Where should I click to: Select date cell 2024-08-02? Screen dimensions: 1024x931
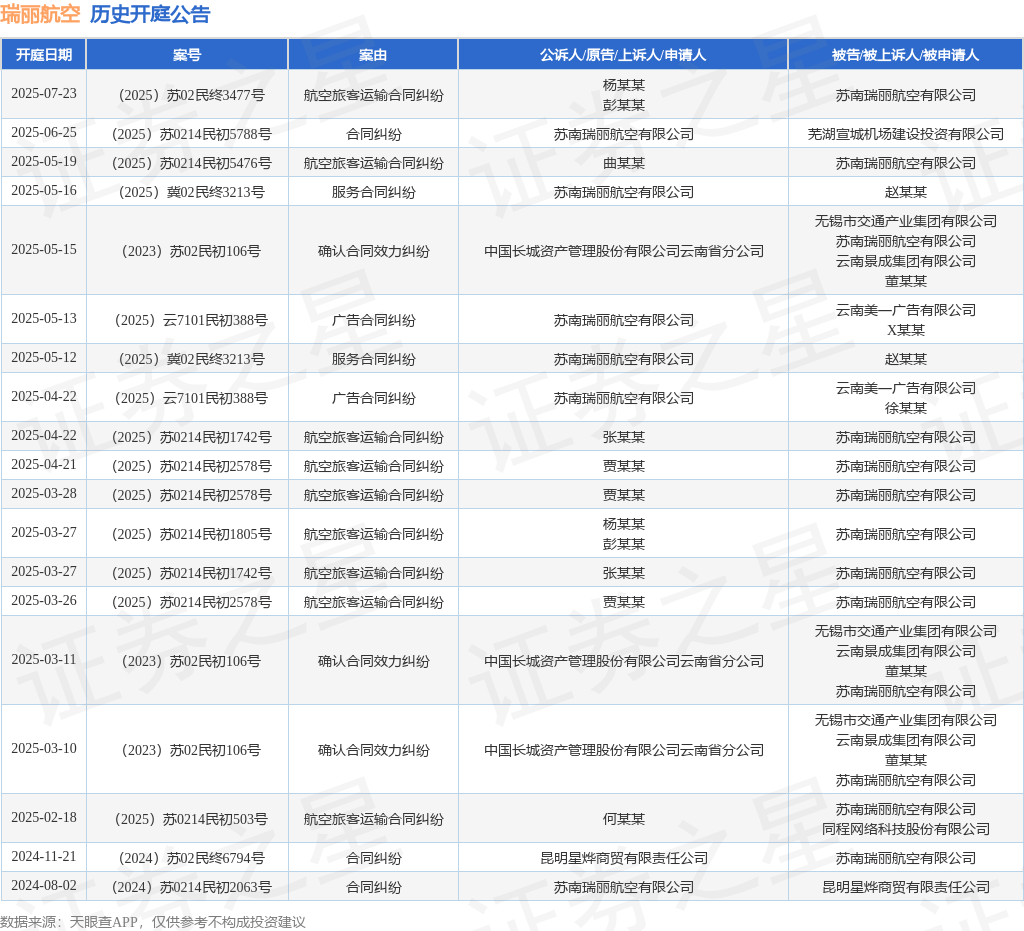pos(44,885)
